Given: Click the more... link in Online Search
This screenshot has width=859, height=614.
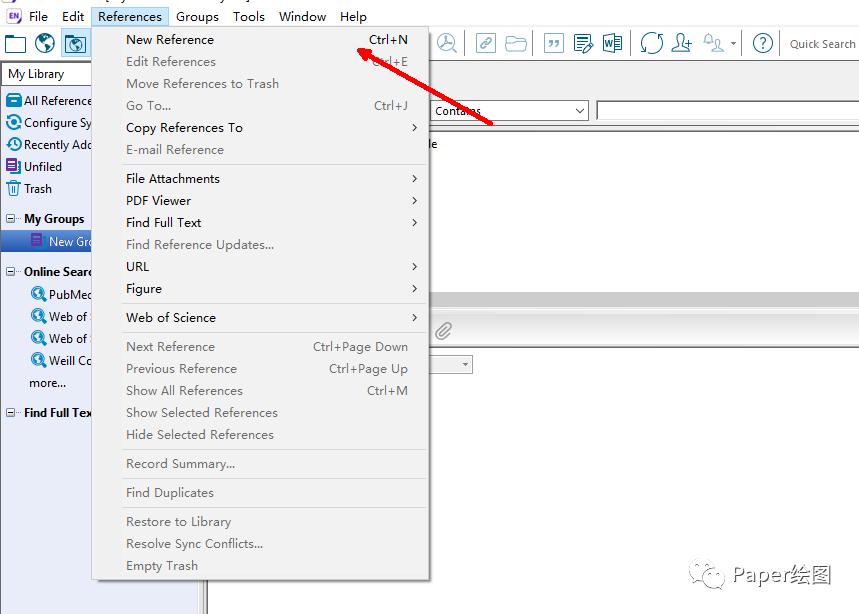Looking at the screenshot, I should (x=48, y=383).
